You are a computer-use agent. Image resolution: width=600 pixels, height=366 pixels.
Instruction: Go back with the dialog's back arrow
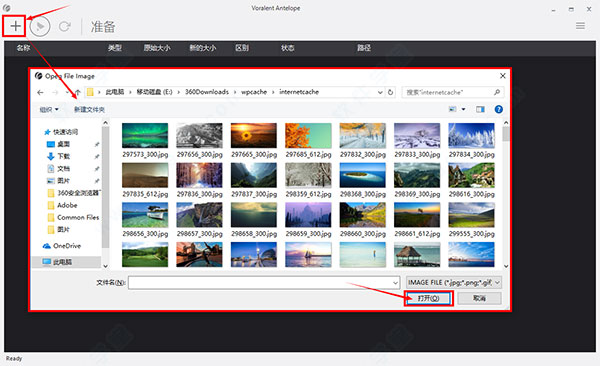40,92
